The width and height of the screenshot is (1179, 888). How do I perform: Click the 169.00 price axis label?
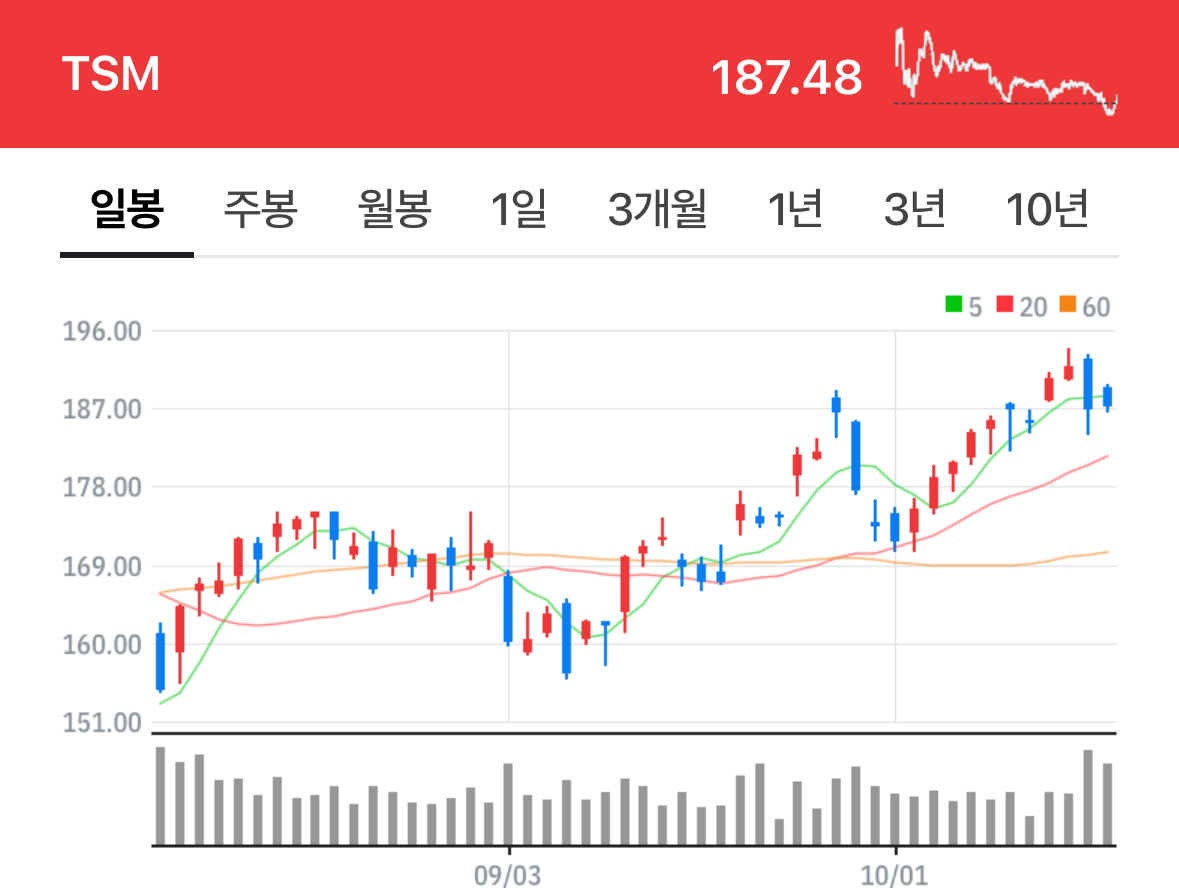102,567
